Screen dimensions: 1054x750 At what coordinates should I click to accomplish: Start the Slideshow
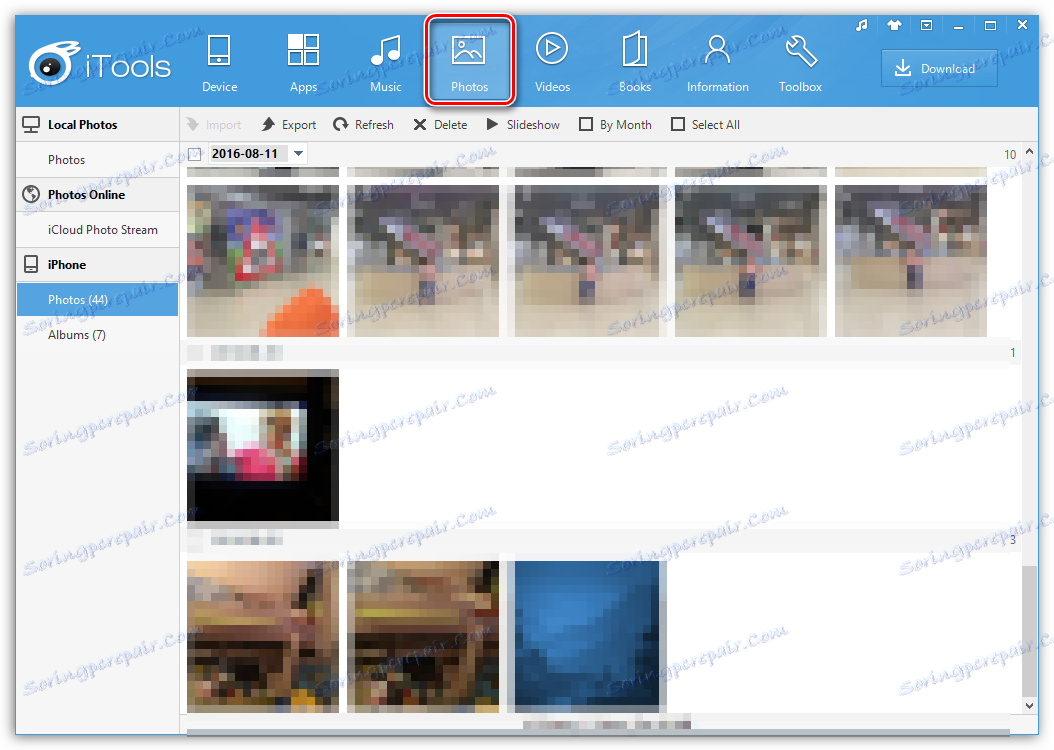pyautogui.click(x=523, y=125)
